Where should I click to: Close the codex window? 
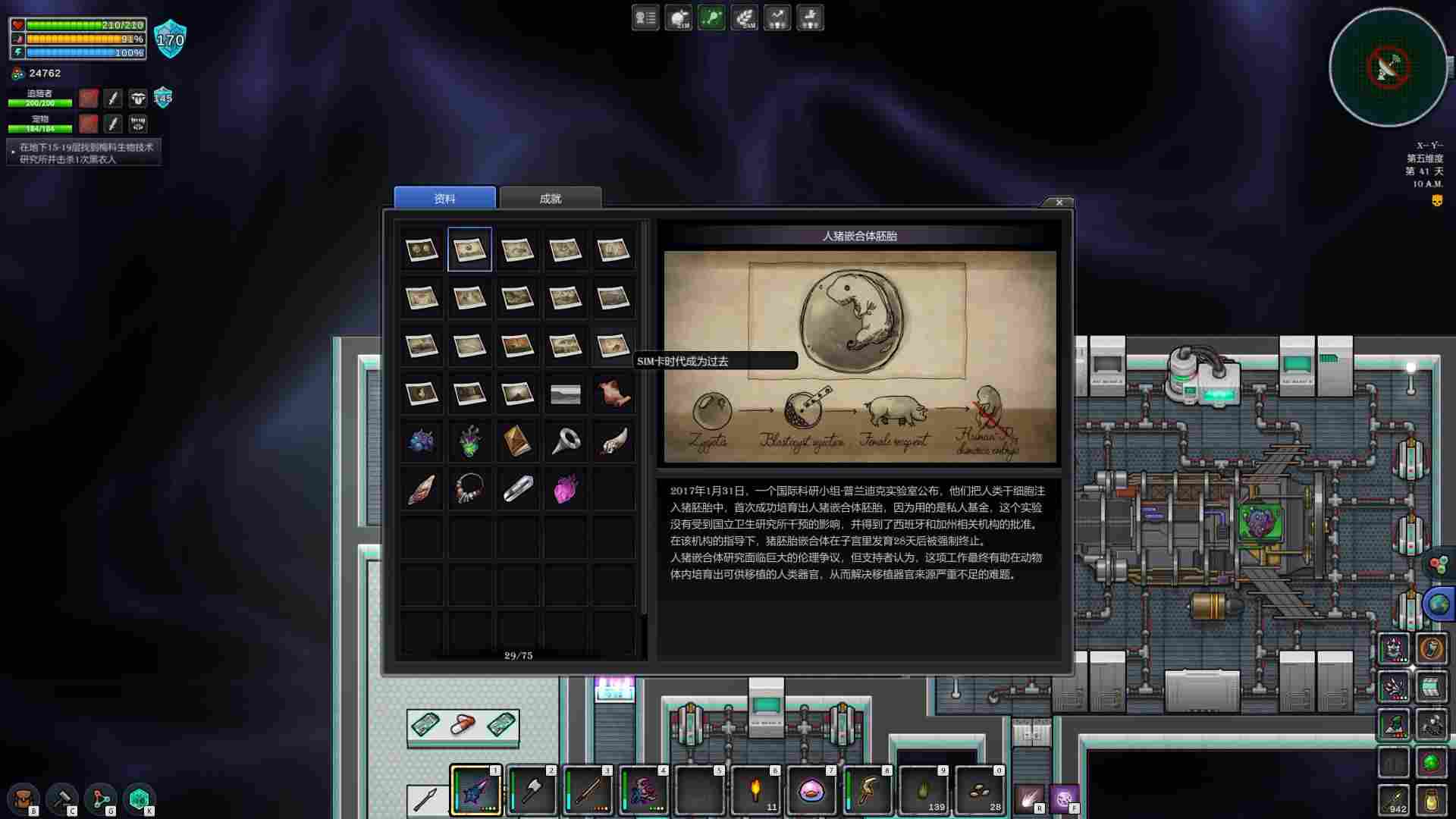1059,202
